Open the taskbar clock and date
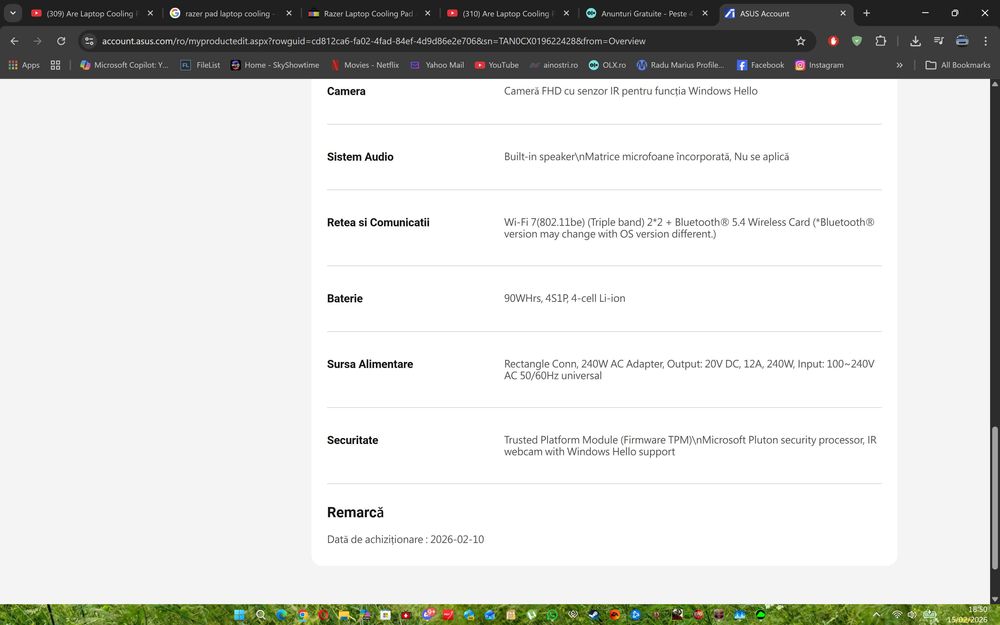Image resolution: width=1000 pixels, height=625 pixels. pyautogui.click(x=969, y=615)
